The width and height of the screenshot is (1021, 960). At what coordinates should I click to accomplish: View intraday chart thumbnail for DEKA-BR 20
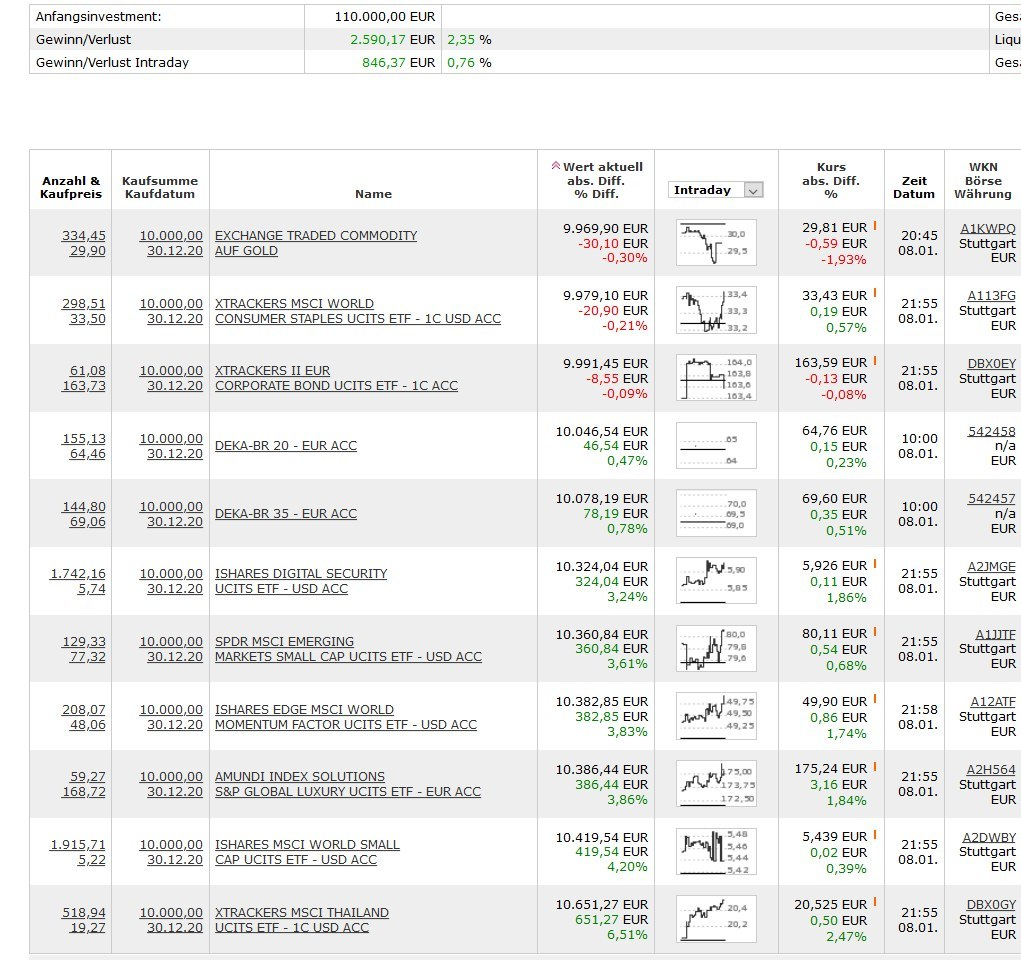click(x=716, y=445)
